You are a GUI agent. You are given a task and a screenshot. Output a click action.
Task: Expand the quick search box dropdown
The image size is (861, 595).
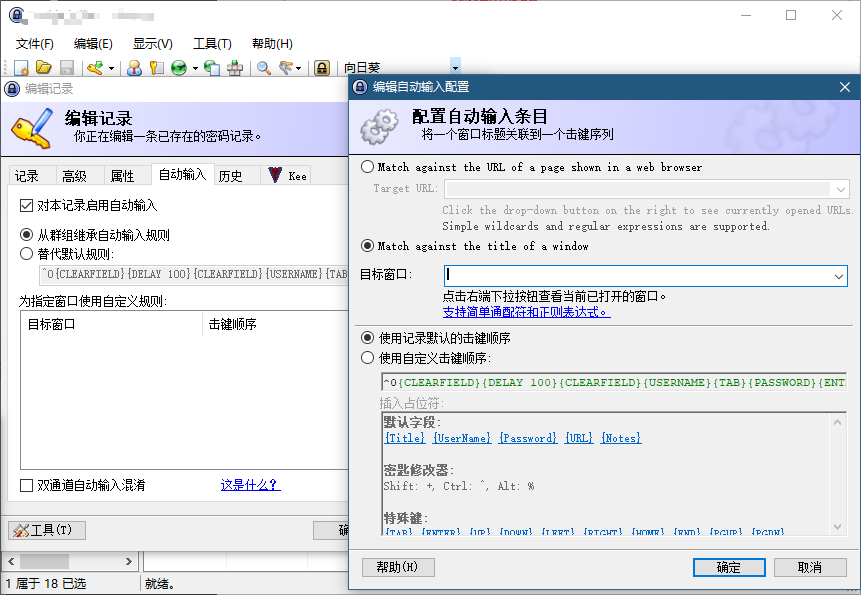[455, 68]
